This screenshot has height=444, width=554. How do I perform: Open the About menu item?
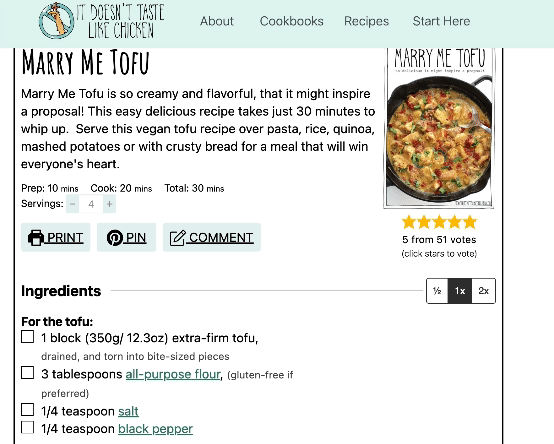(x=217, y=21)
